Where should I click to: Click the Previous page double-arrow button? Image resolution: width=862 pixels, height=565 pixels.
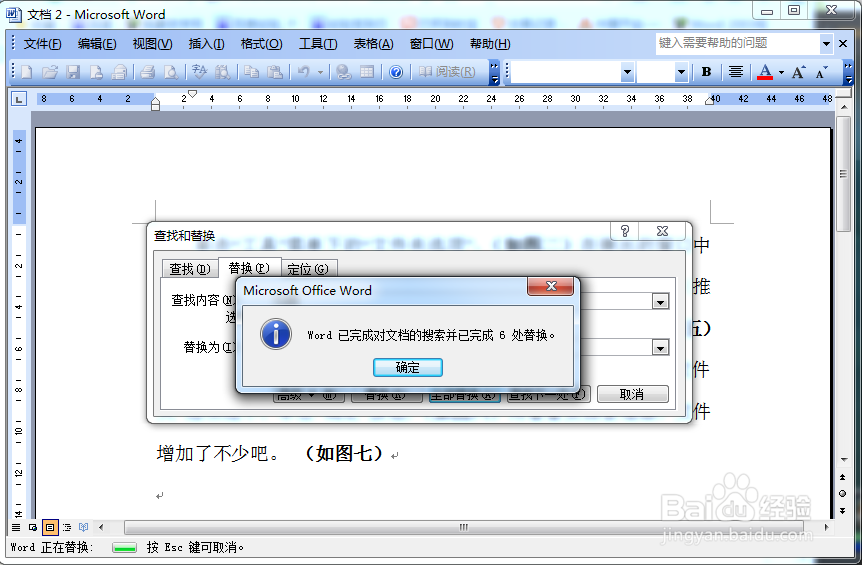(842, 477)
